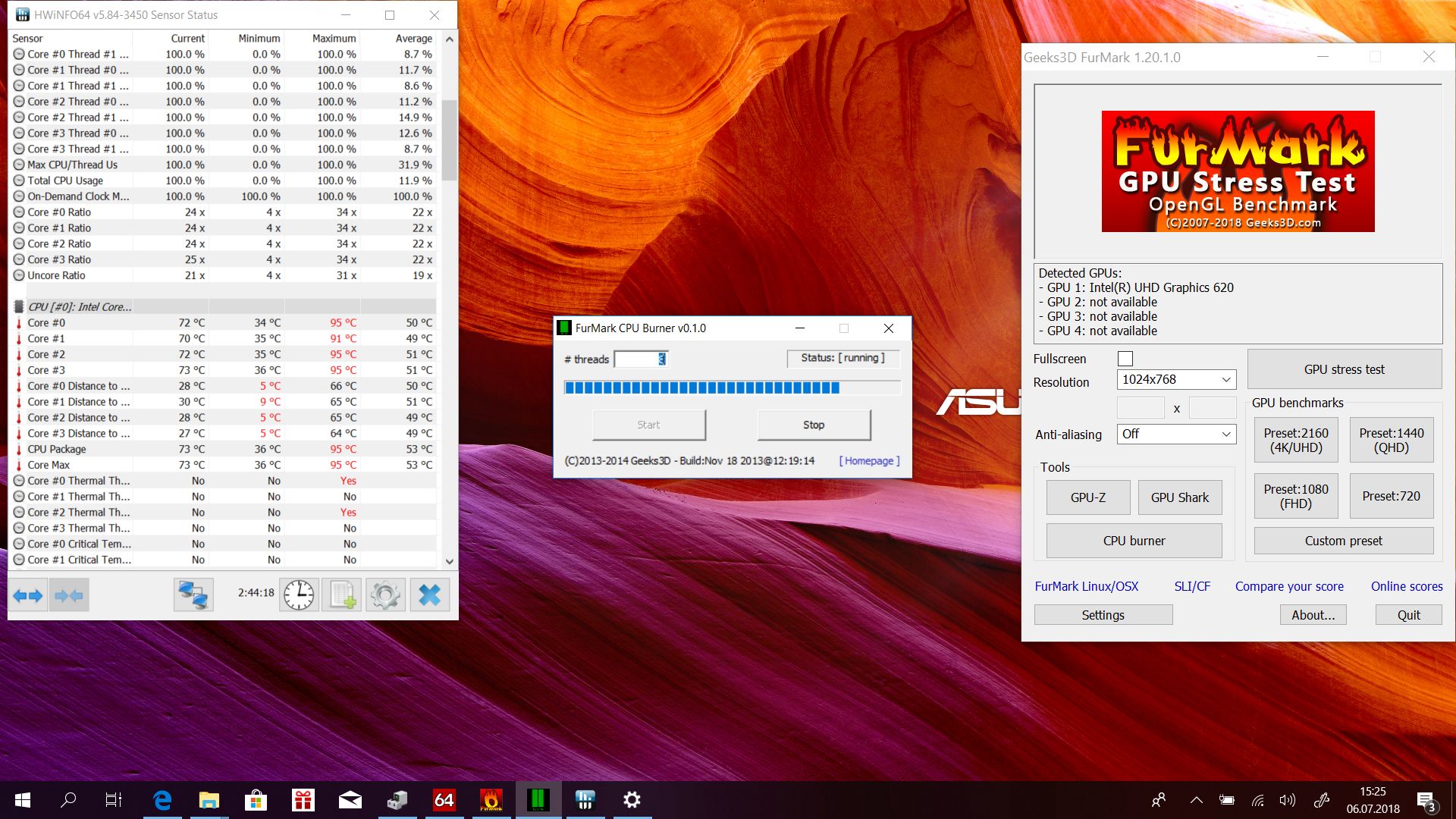Expand the hidden icons arrow in system tray
The height and width of the screenshot is (819, 1456).
(x=1196, y=799)
